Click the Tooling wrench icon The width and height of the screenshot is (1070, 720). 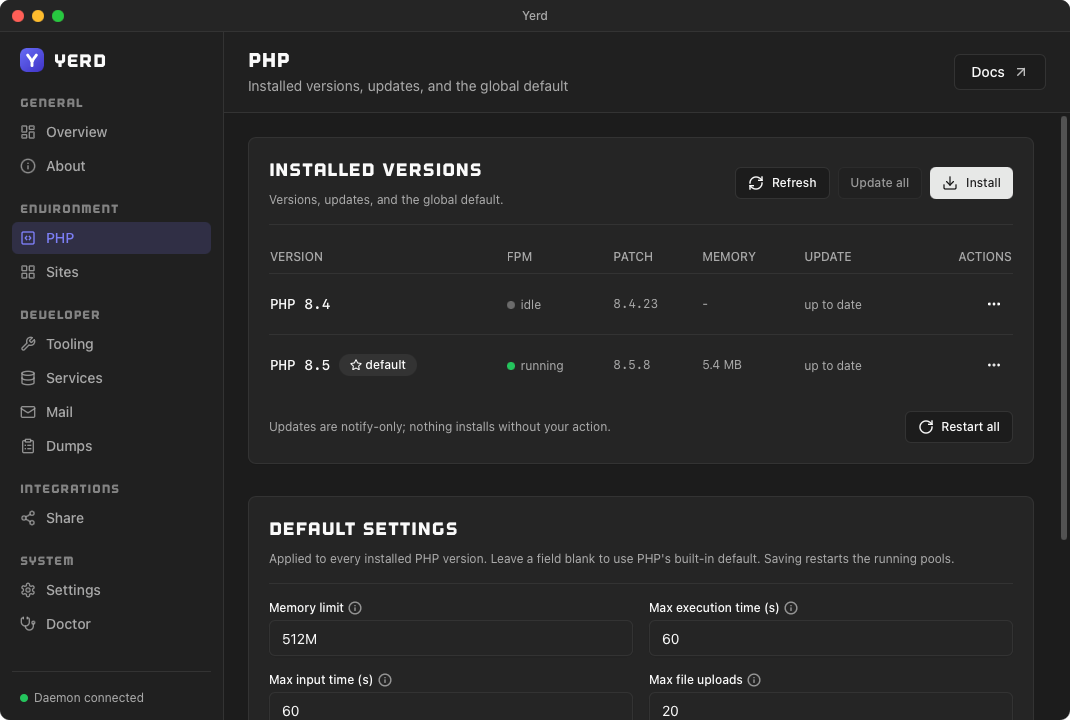(x=28, y=344)
